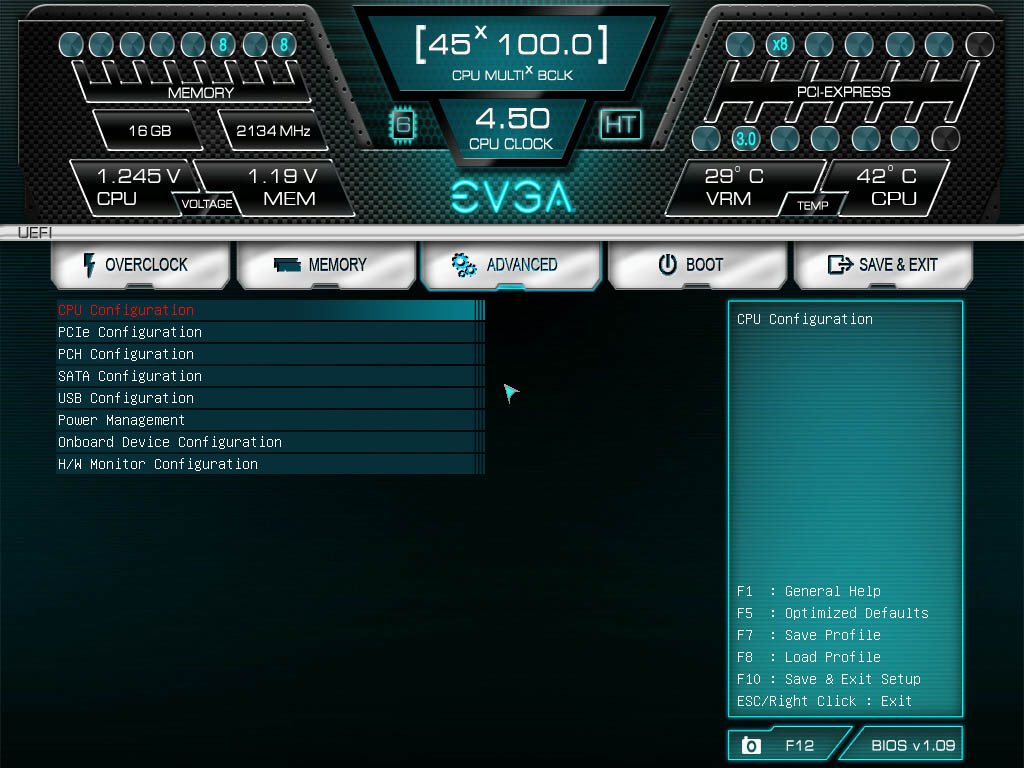
Task: Click the F8 Load Profile hint
Action: pyautogui.click(x=808, y=657)
